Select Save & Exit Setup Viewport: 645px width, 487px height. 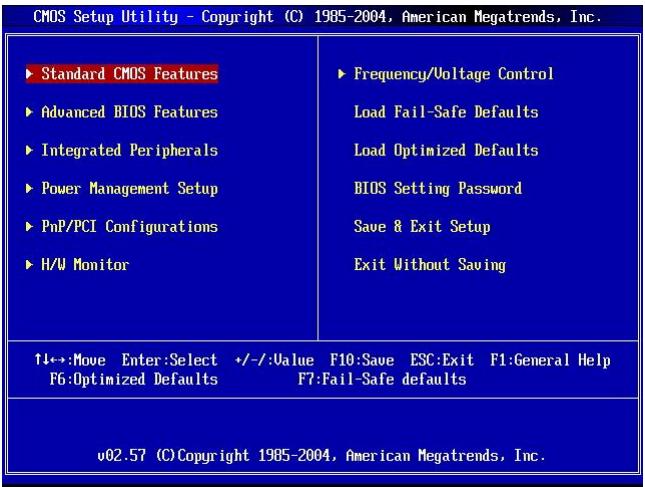click(422, 227)
